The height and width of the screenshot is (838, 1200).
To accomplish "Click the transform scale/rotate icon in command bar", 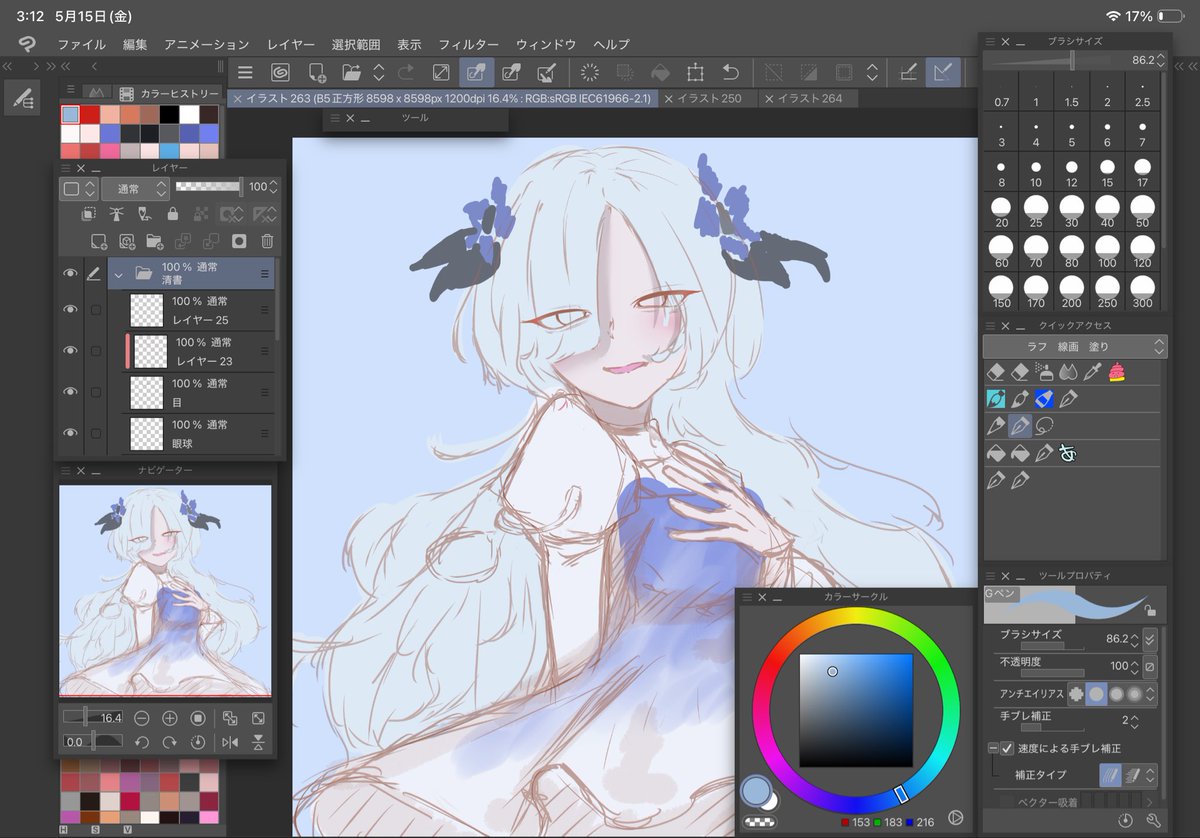I will pos(695,72).
